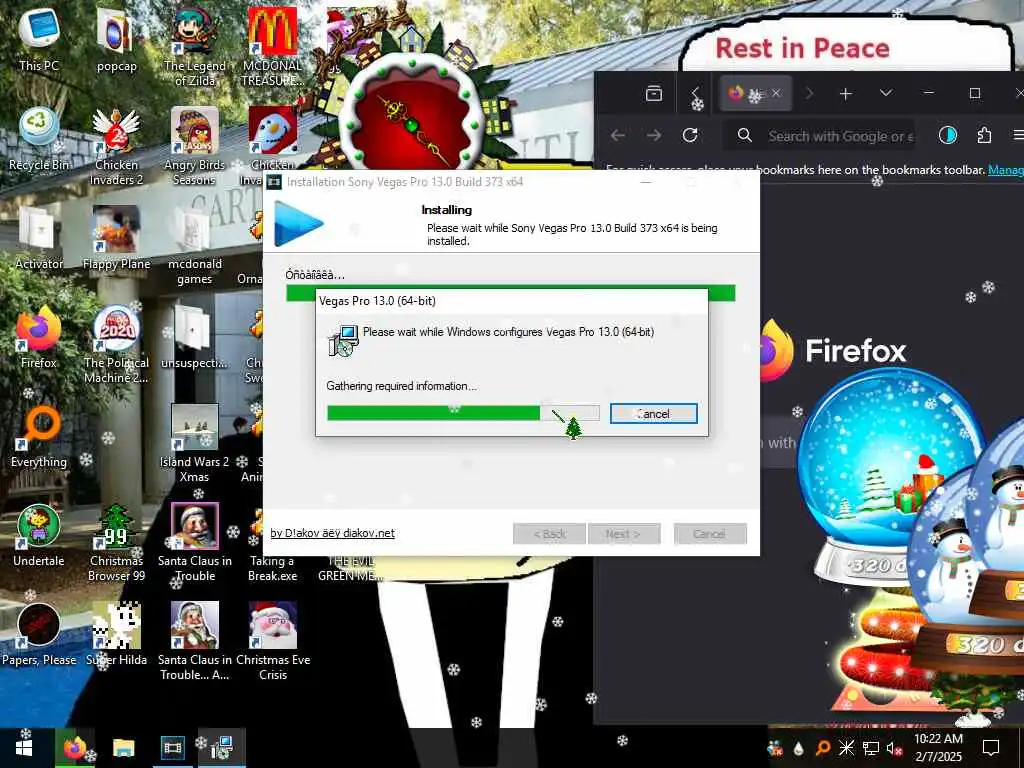This screenshot has height=768, width=1024.
Task: Click the Windows Start button
Action: click(24, 748)
